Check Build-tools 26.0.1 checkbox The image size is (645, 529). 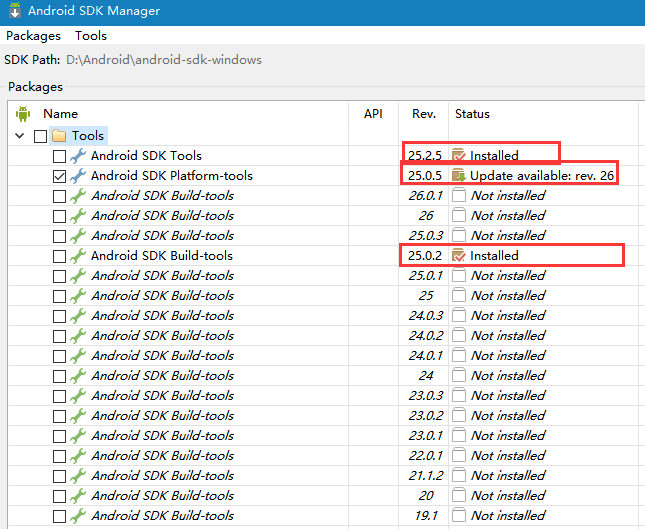(x=59, y=196)
